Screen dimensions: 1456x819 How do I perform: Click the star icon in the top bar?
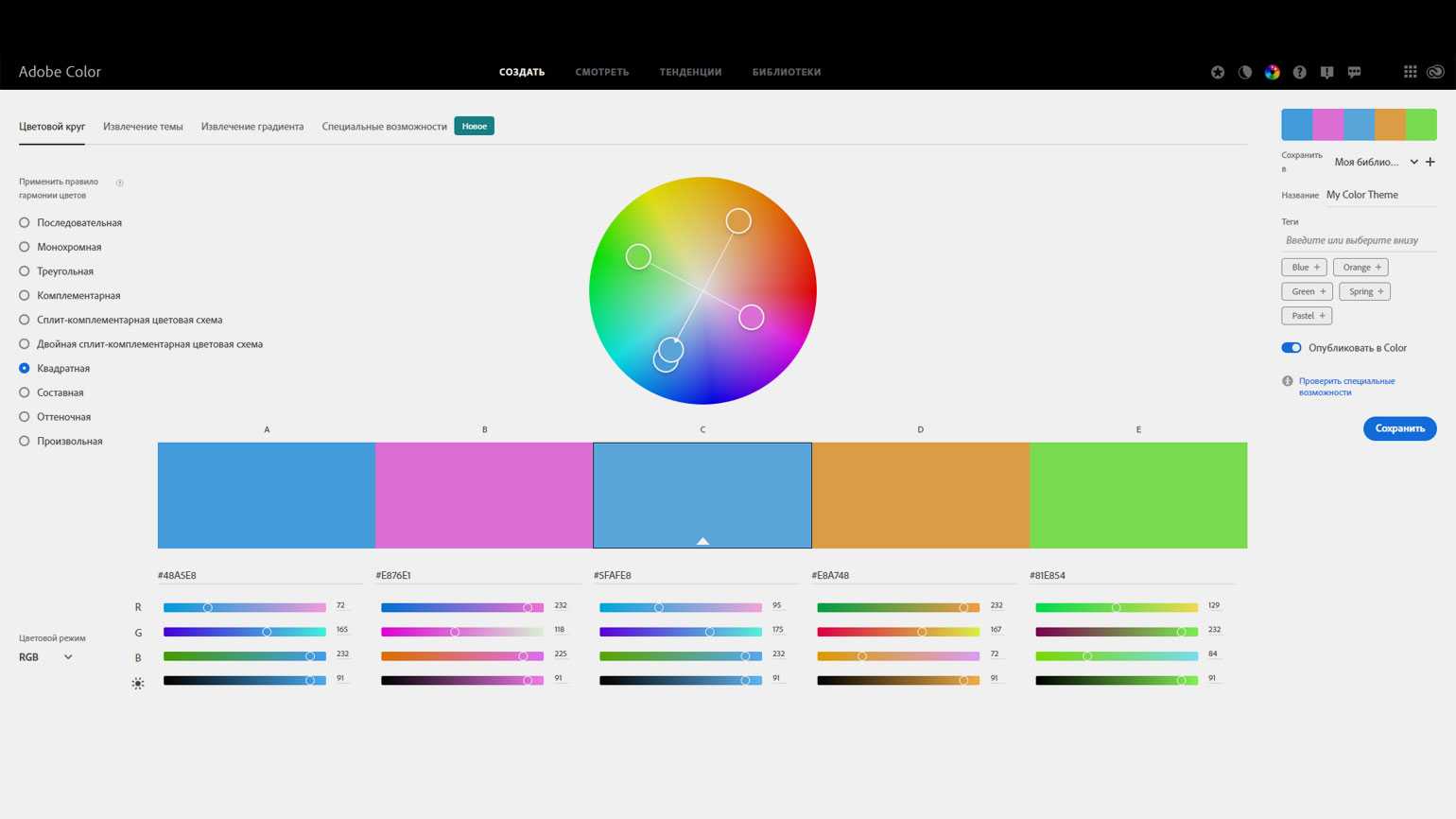[1218, 72]
